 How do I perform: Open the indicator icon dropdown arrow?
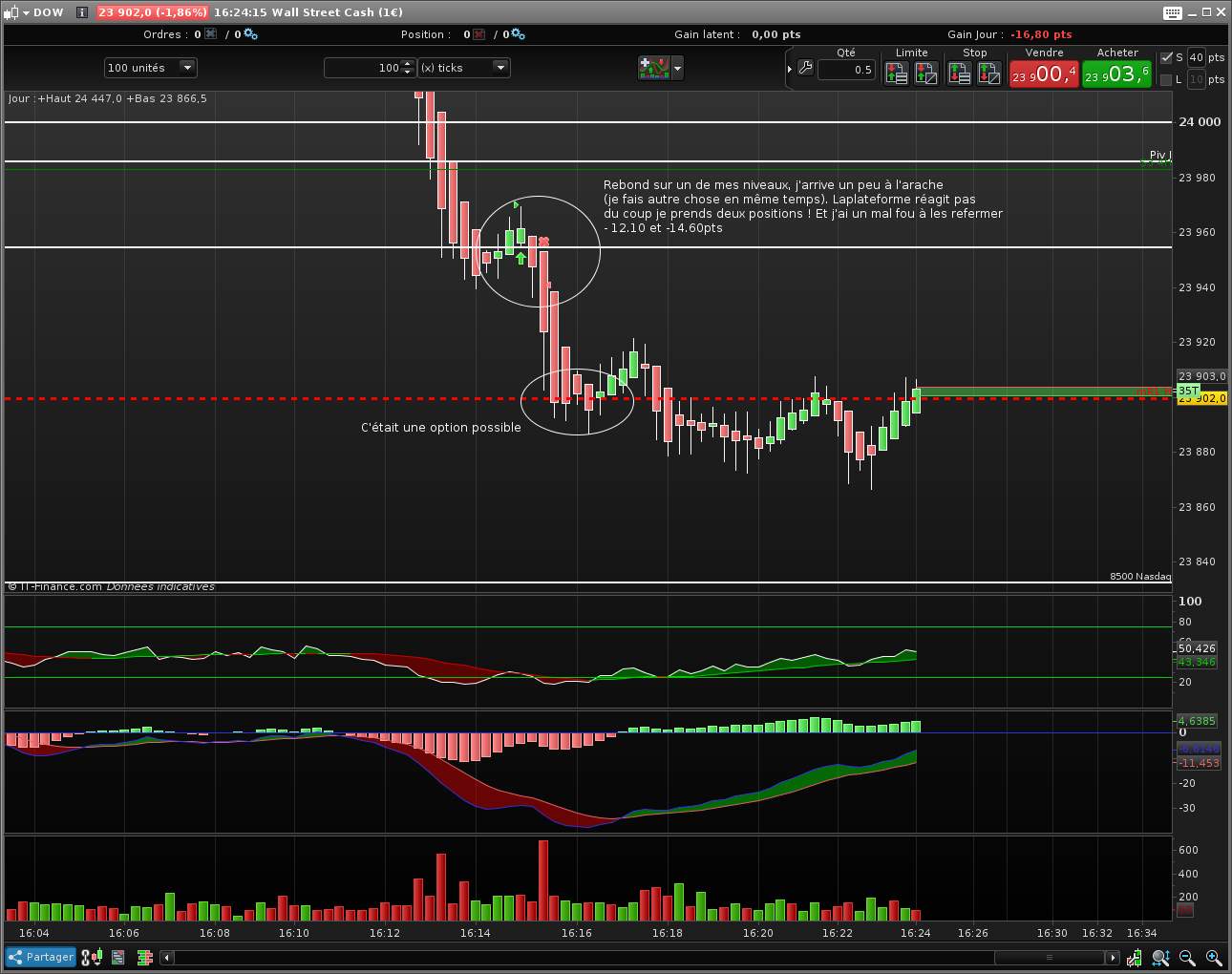[x=678, y=68]
